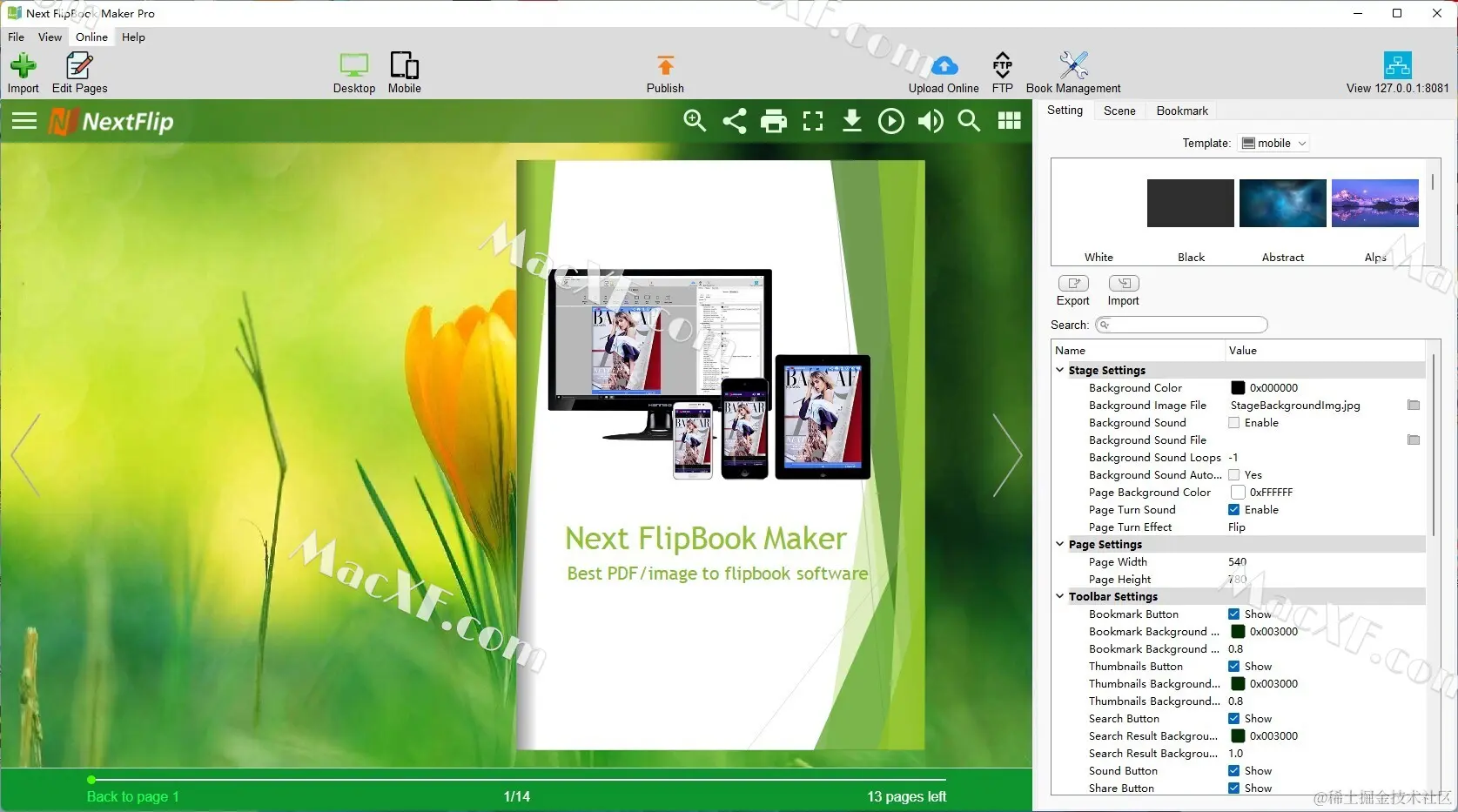Collapse the Page Settings group
The width and height of the screenshot is (1458, 812).
click(1060, 544)
